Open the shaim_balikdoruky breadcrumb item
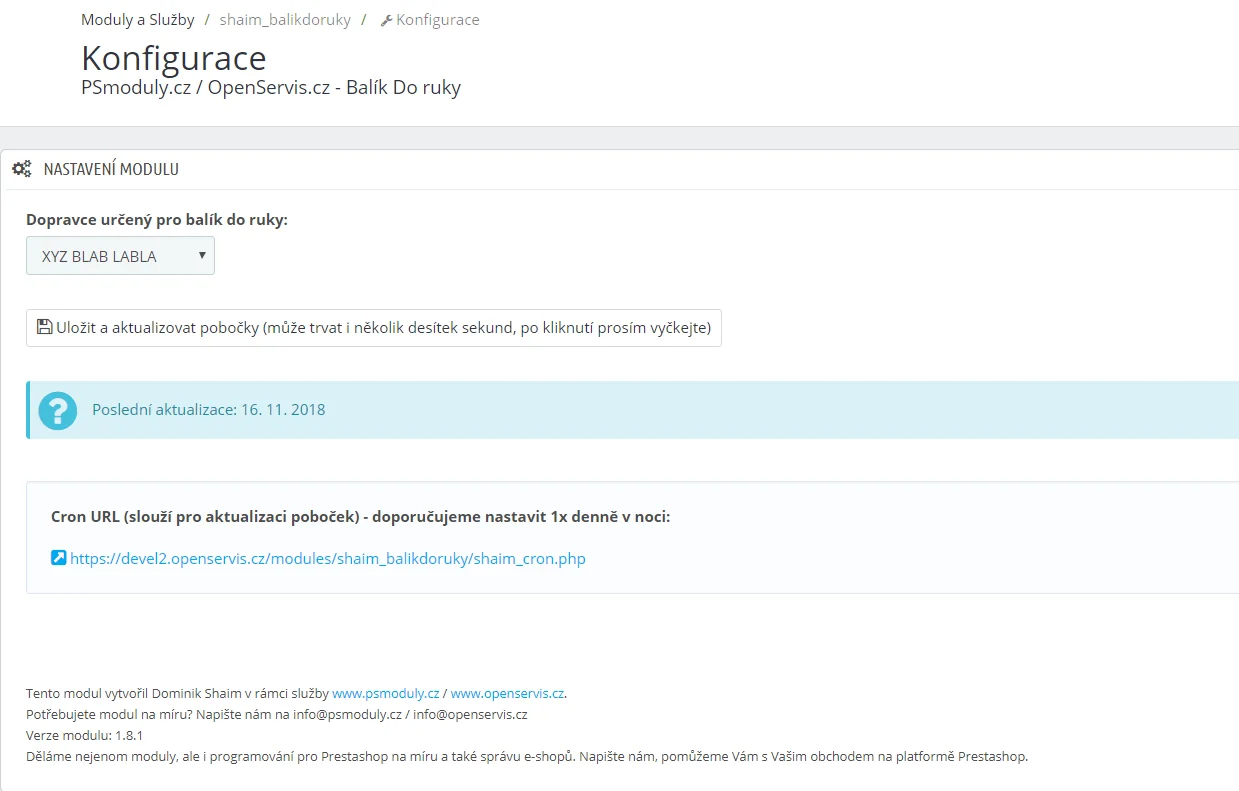The image size is (1239, 791). (285, 20)
